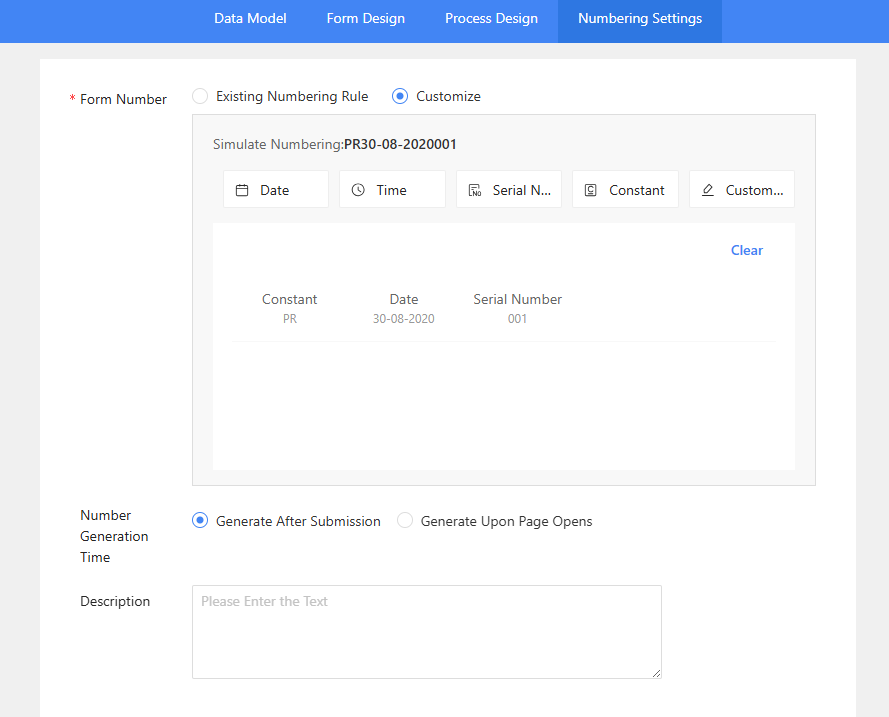Open the Form Design tab
Viewport: 889px width, 717px height.
click(x=366, y=19)
